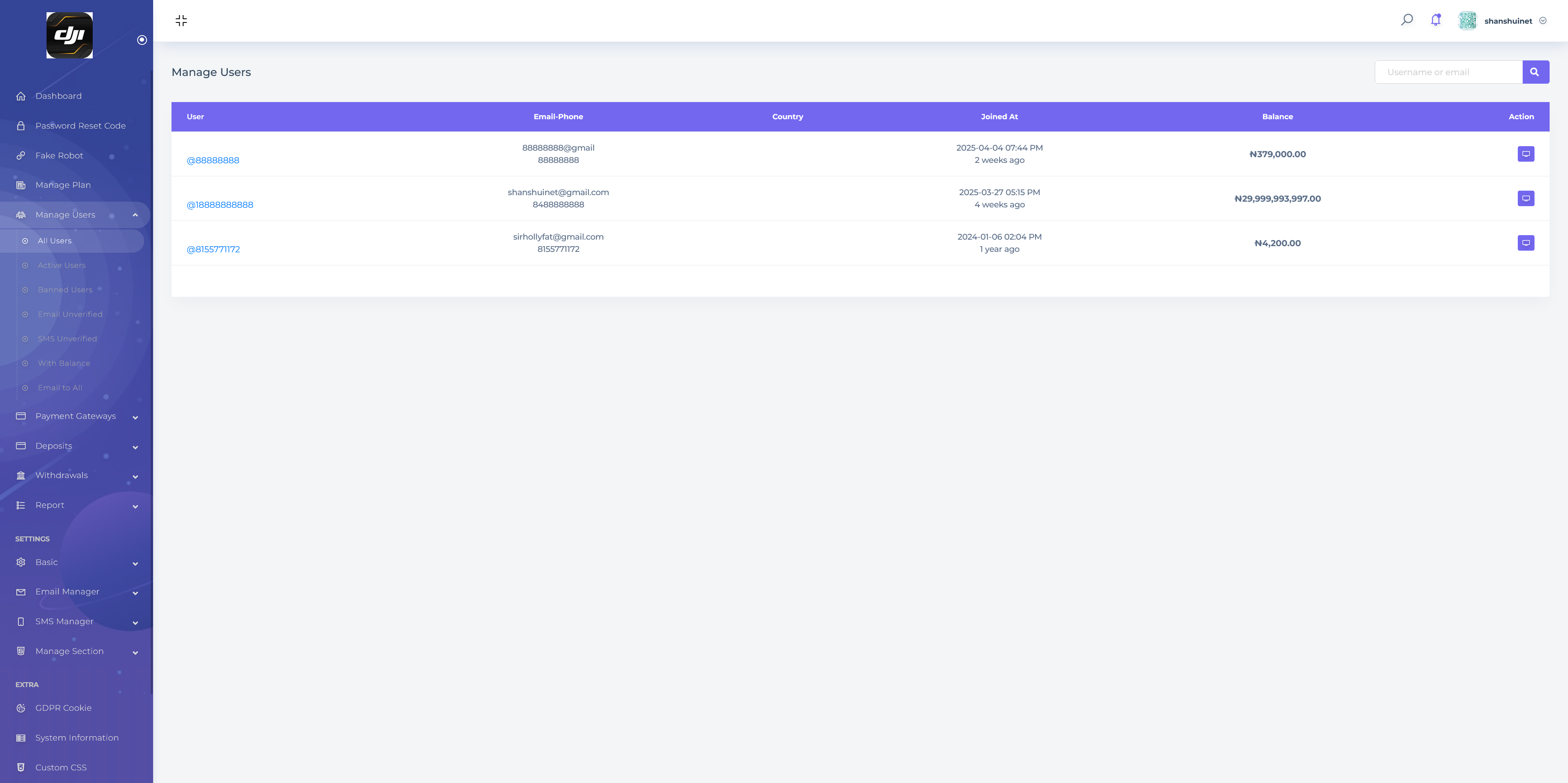The width and height of the screenshot is (1568, 783).
Task: Click details icon for @18888888888 row
Action: [1526, 198]
